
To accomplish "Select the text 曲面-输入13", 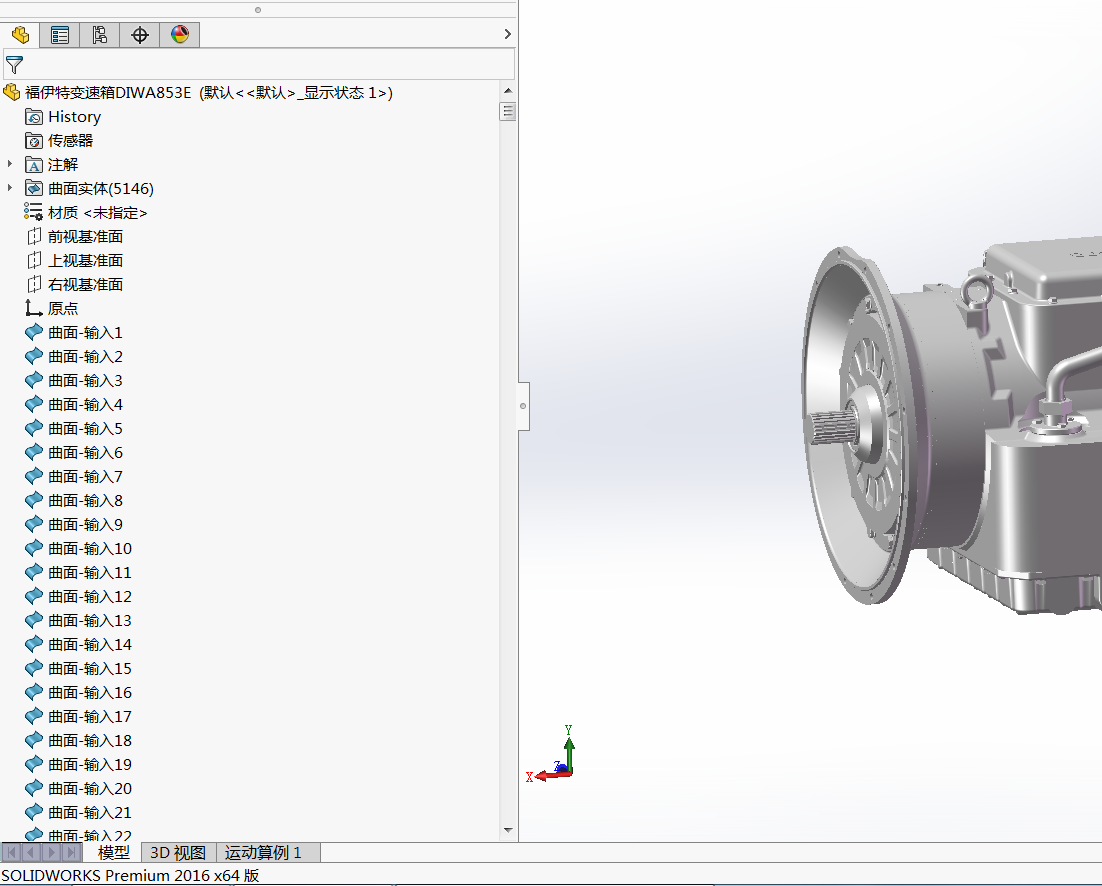I will [90, 620].
